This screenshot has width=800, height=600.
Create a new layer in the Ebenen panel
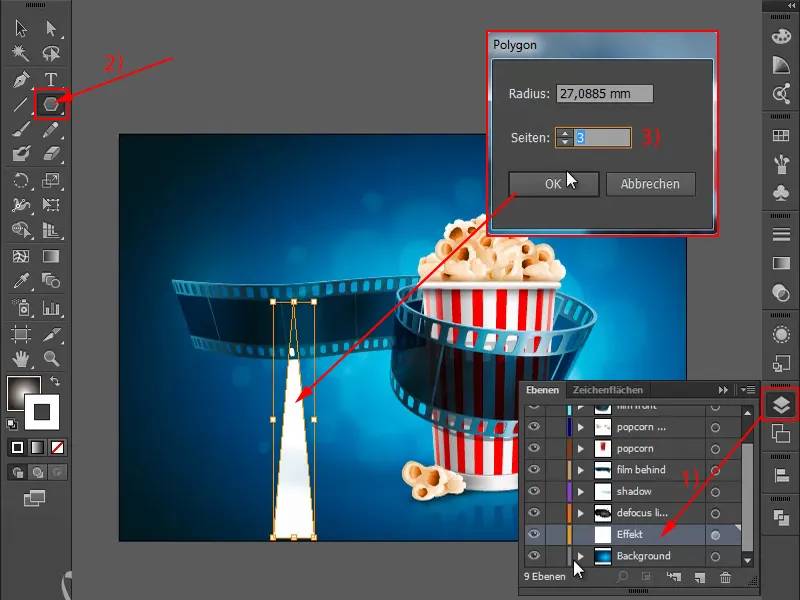(x=699, y=577)
